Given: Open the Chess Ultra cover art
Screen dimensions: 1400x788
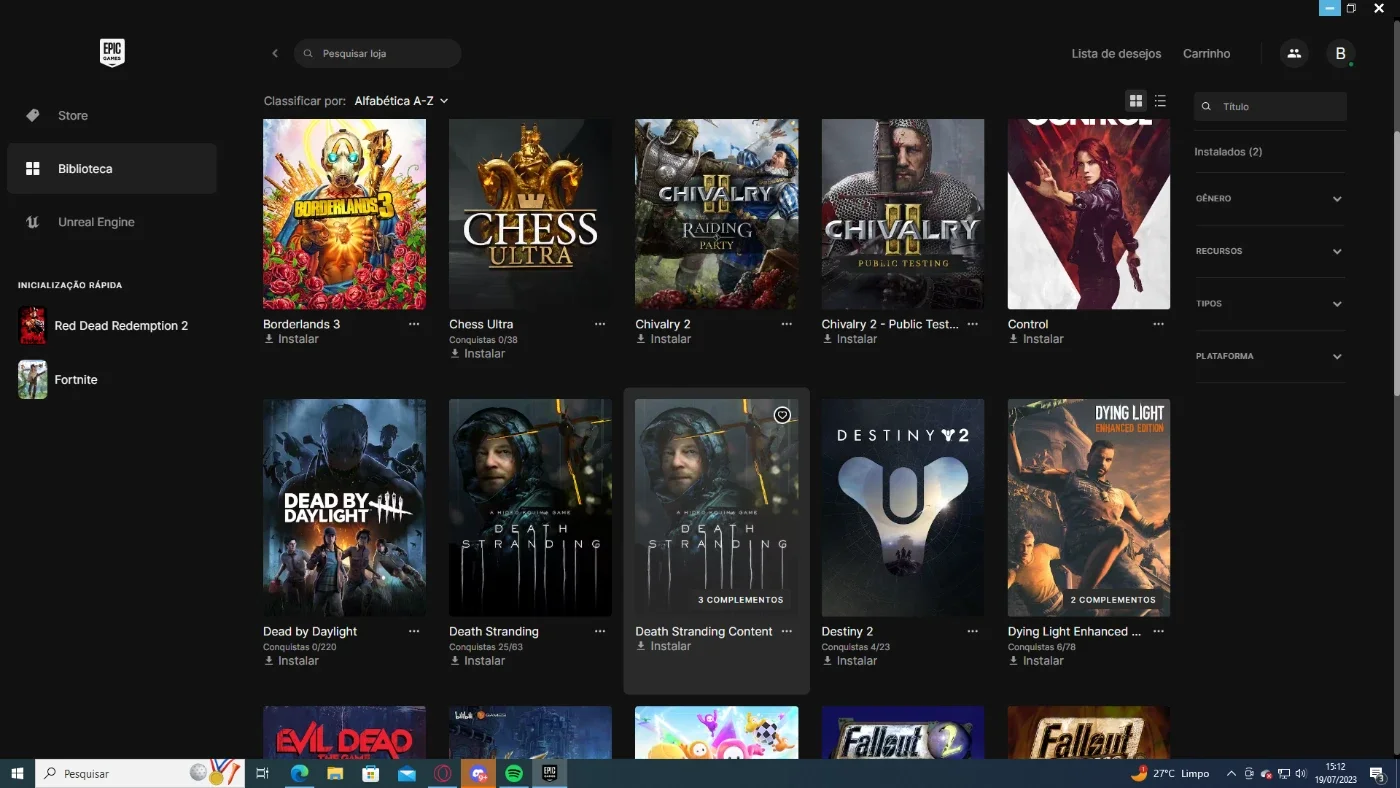Looking at the screenshot, I should click(x=530, y=214).
